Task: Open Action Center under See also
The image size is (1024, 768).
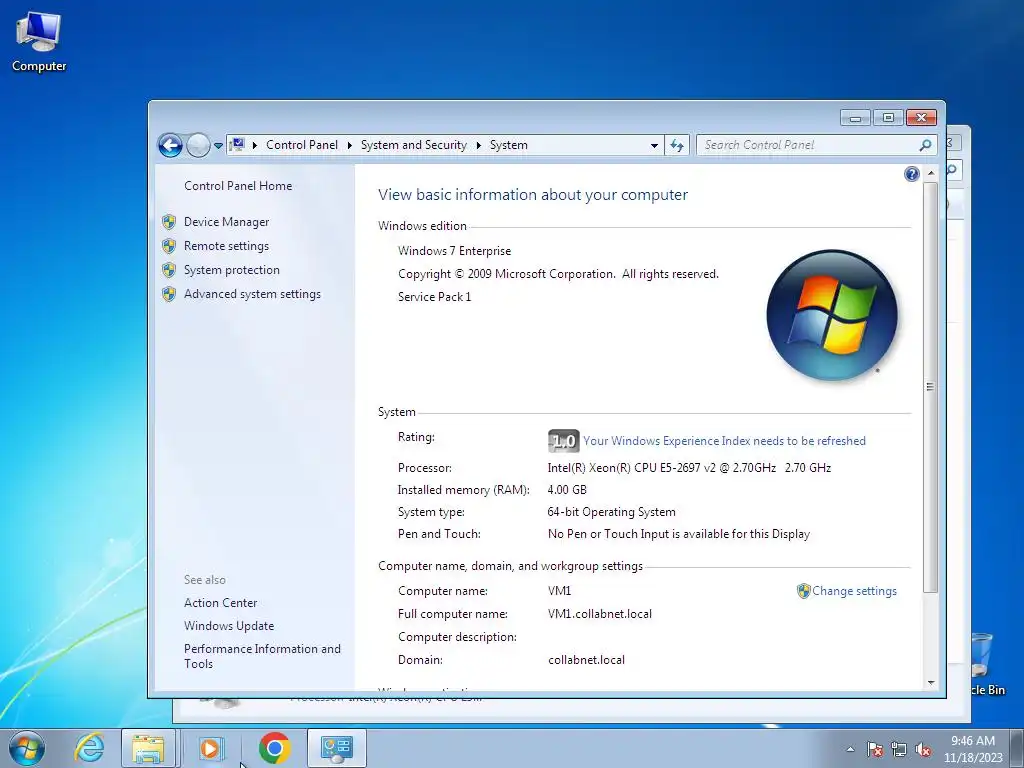Action: (x=220, y=603)
